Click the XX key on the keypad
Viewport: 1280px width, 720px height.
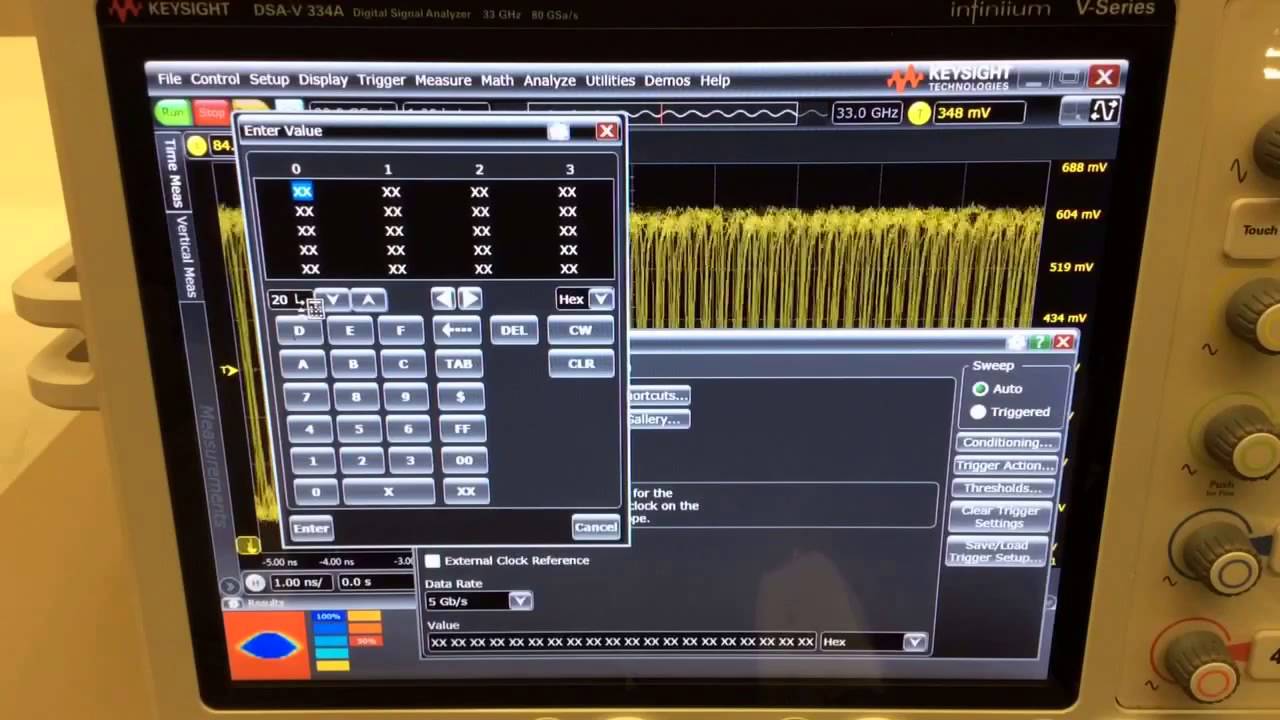(466, 491)
